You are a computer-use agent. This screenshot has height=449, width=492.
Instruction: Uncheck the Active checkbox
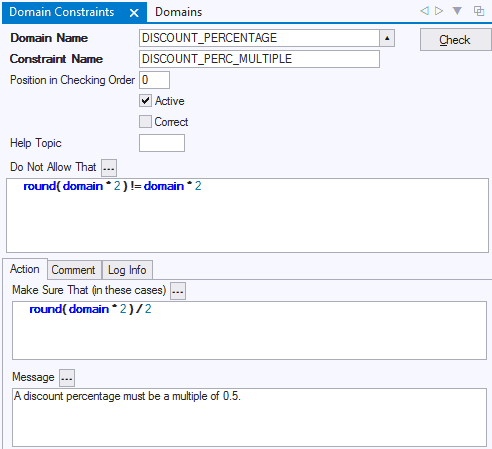tap(145, 101)
